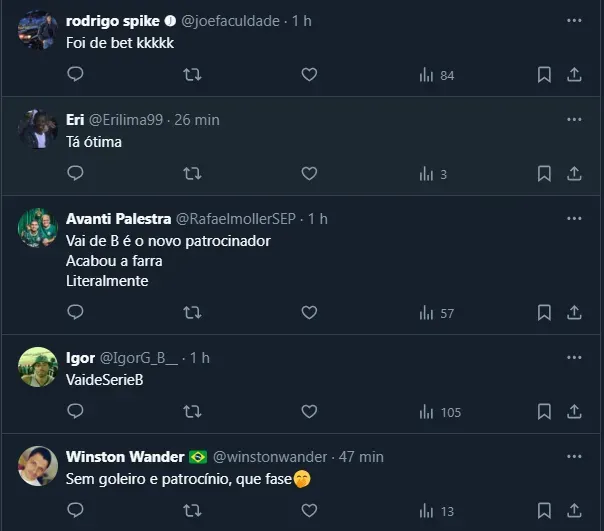Click Igor's profile avatar
The height and width of the screenshot is (531, 604).
(x=37, y=367)
